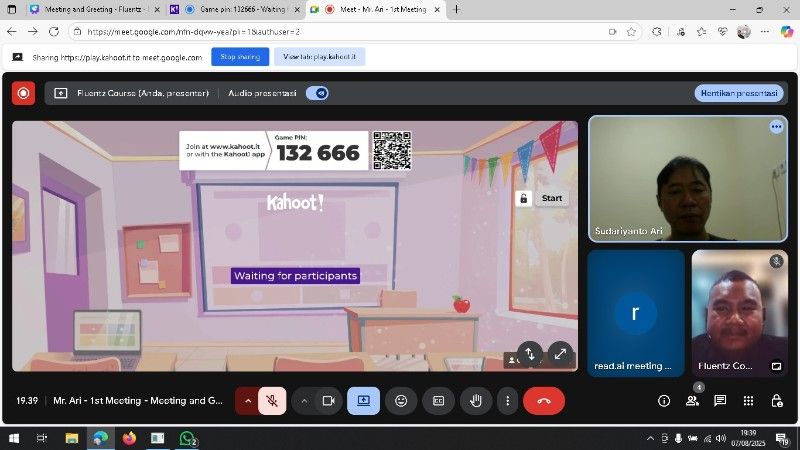Expand video settings chevron beside camera
This screenshot has height=450, width=800.
[x=304, y=401]
